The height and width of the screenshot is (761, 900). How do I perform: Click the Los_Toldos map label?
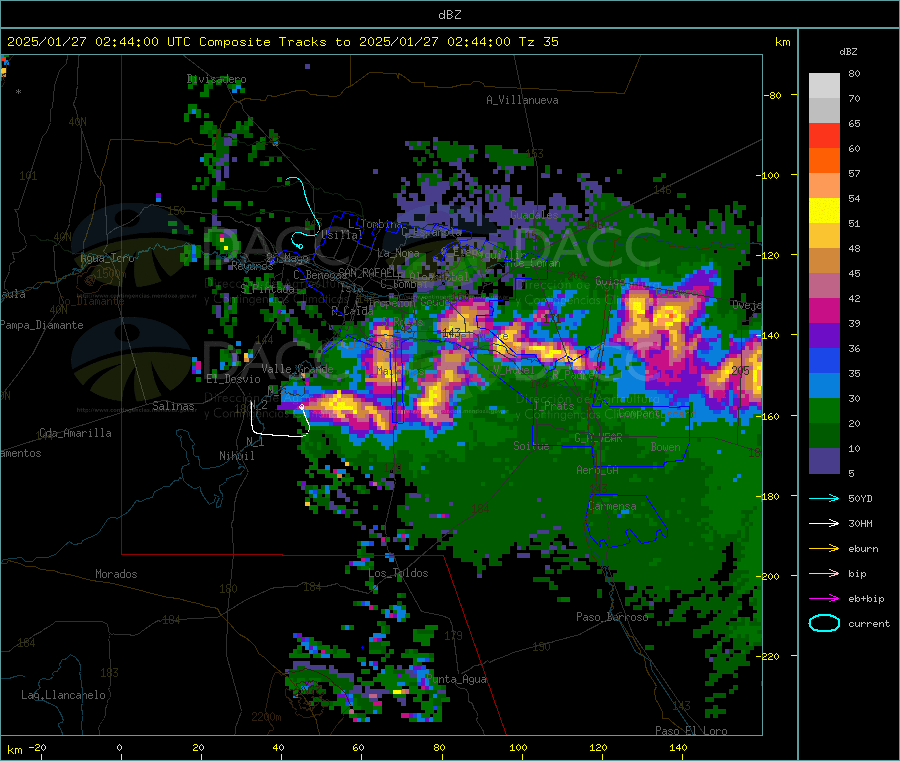[398, 573]
